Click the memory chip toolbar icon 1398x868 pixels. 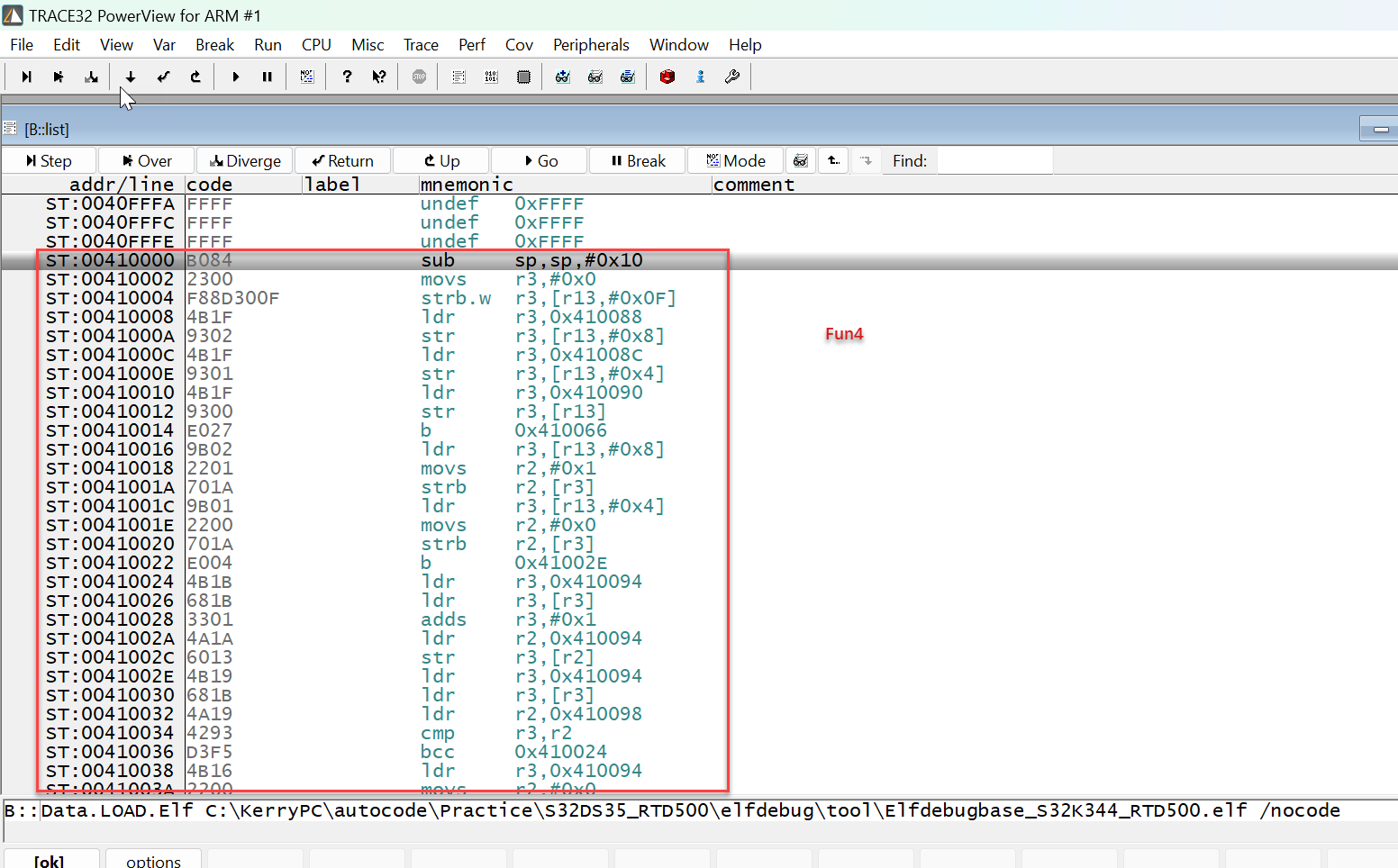(523, 77)
